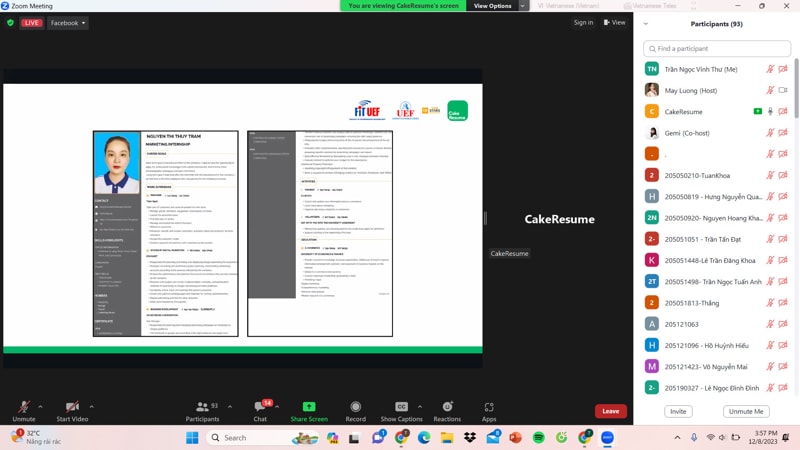
Task: Toggle Start Video camera button
Action: [71, 408]
